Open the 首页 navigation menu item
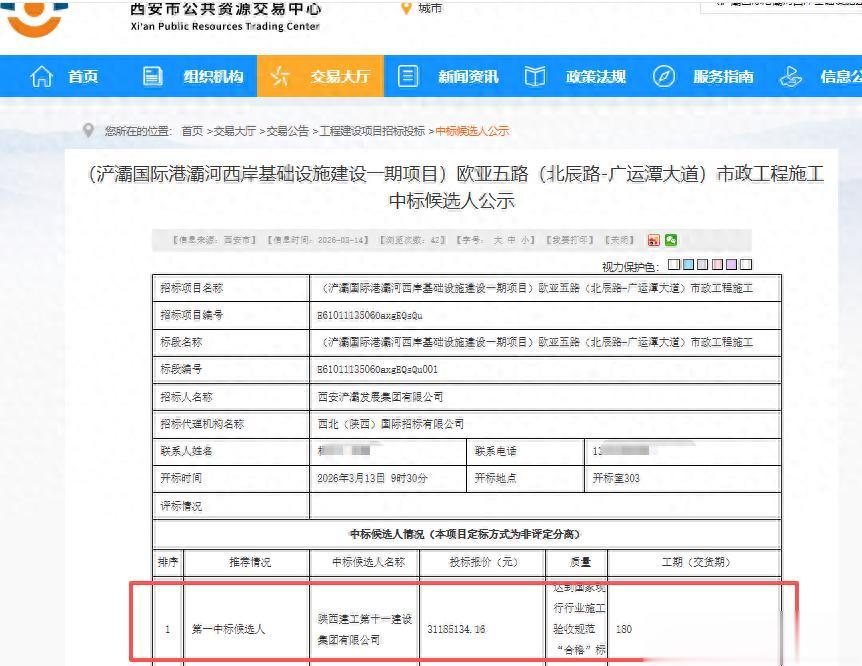 (83, 76)
